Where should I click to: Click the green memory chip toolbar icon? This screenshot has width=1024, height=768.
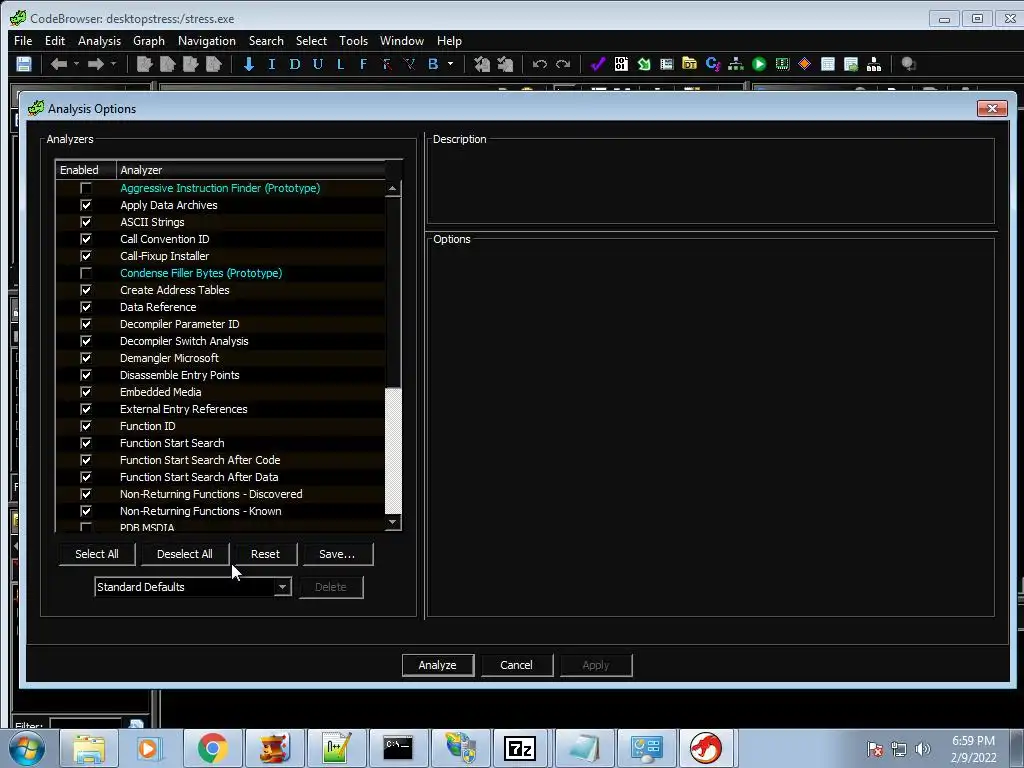tap(782, 64)
